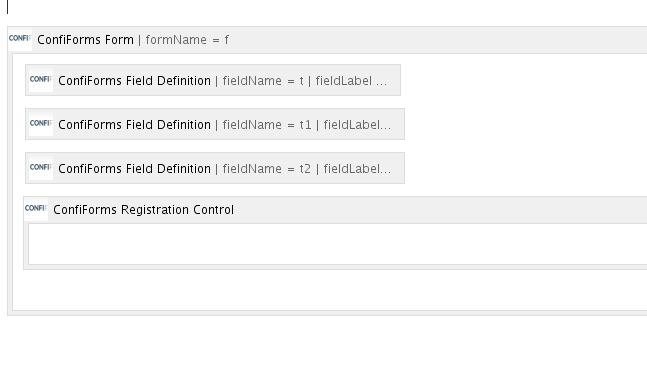Click the formName = f parameter text

[x=187, y=40]
